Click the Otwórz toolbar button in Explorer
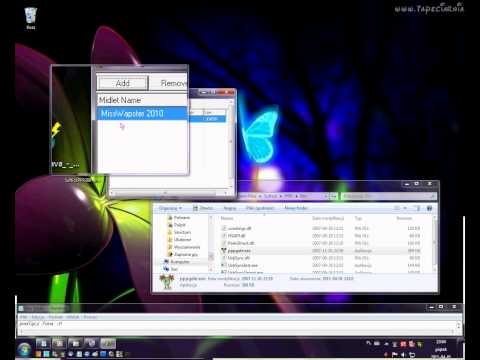This screenshot has width=480, height=360. tap(203, 208)
